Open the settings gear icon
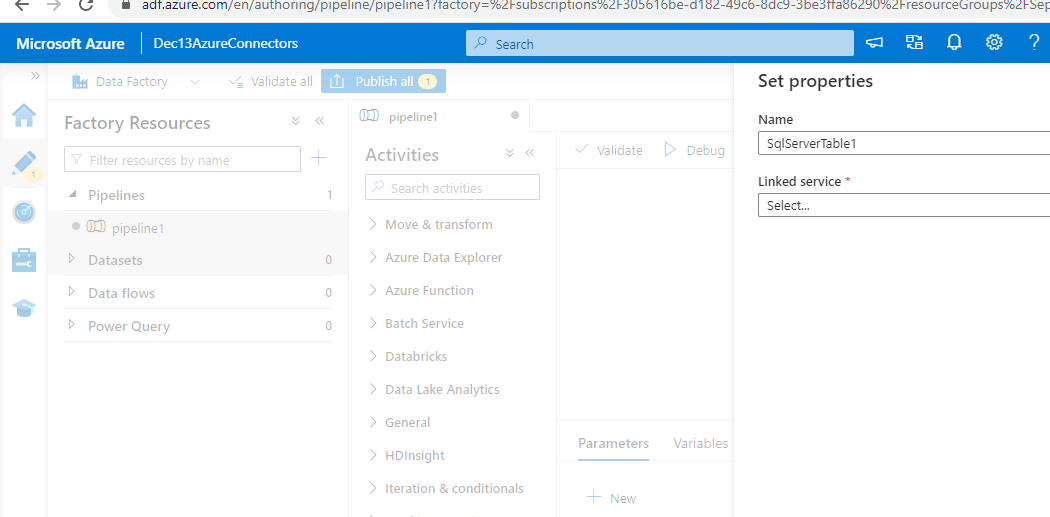 click(x=994, y=43)
